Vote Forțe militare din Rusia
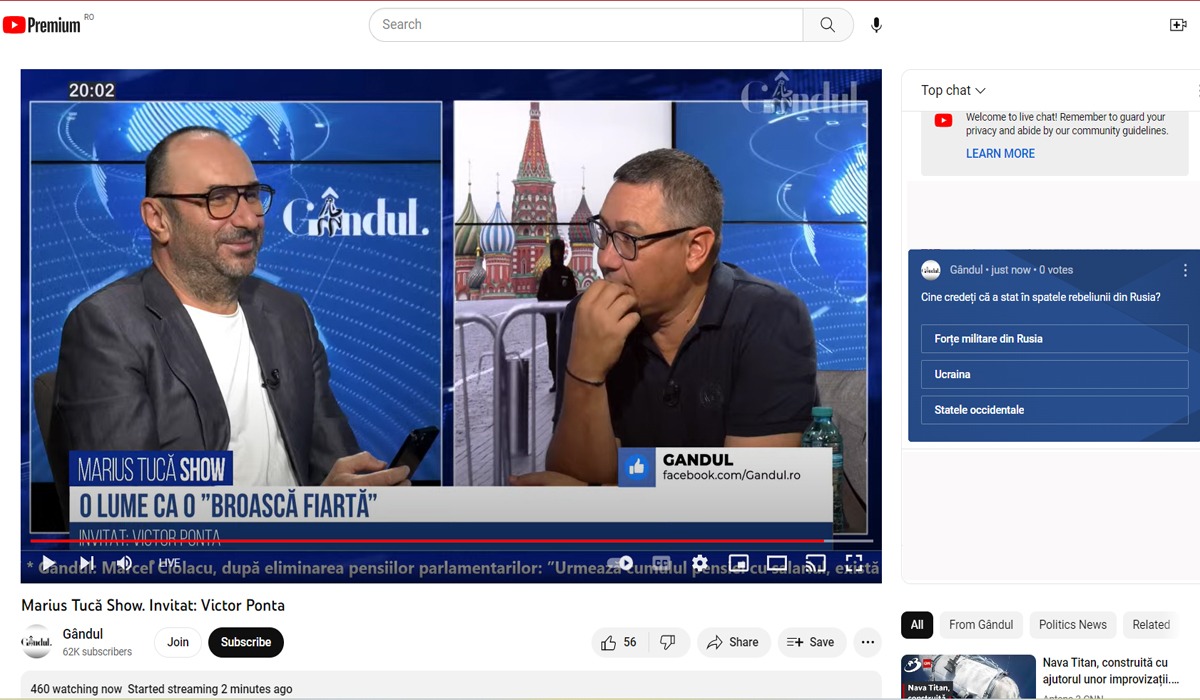This screenshot has width=1200, height=700. tap(1054, 339)
